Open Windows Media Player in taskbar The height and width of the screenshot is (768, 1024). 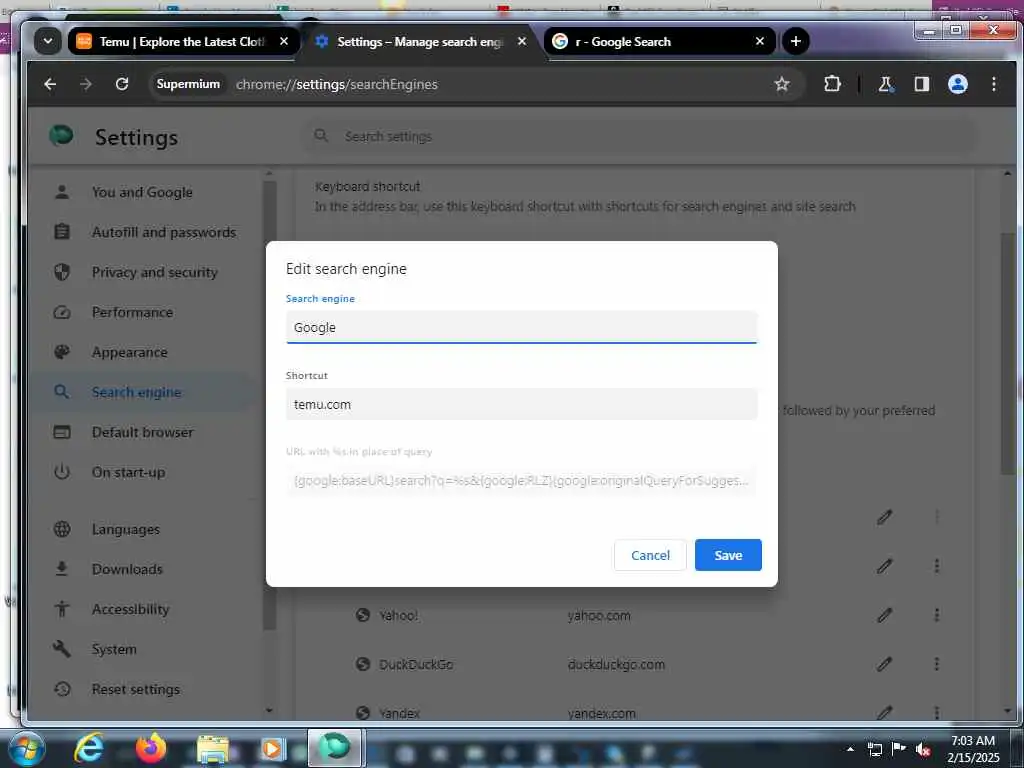coord(273,749)
